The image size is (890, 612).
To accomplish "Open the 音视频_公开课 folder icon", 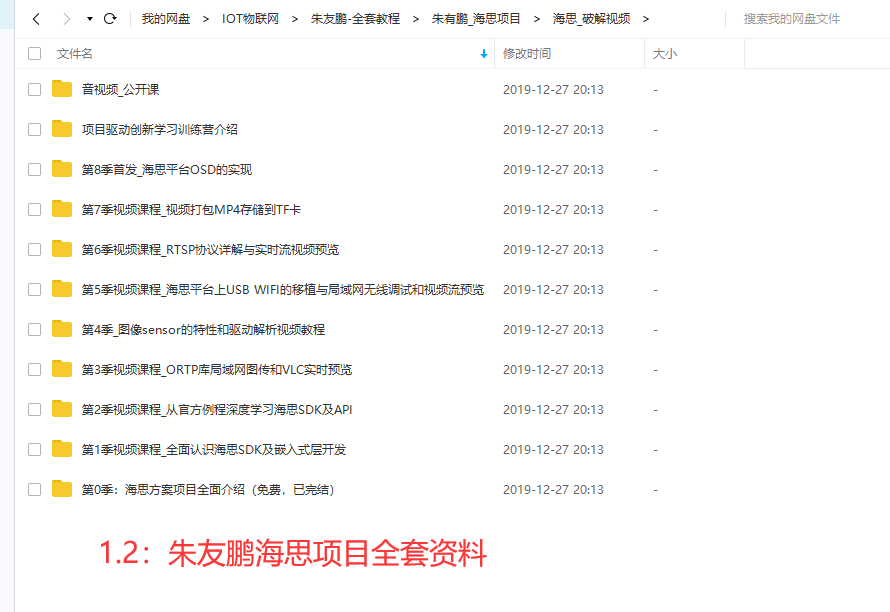I will pos(60,89).
